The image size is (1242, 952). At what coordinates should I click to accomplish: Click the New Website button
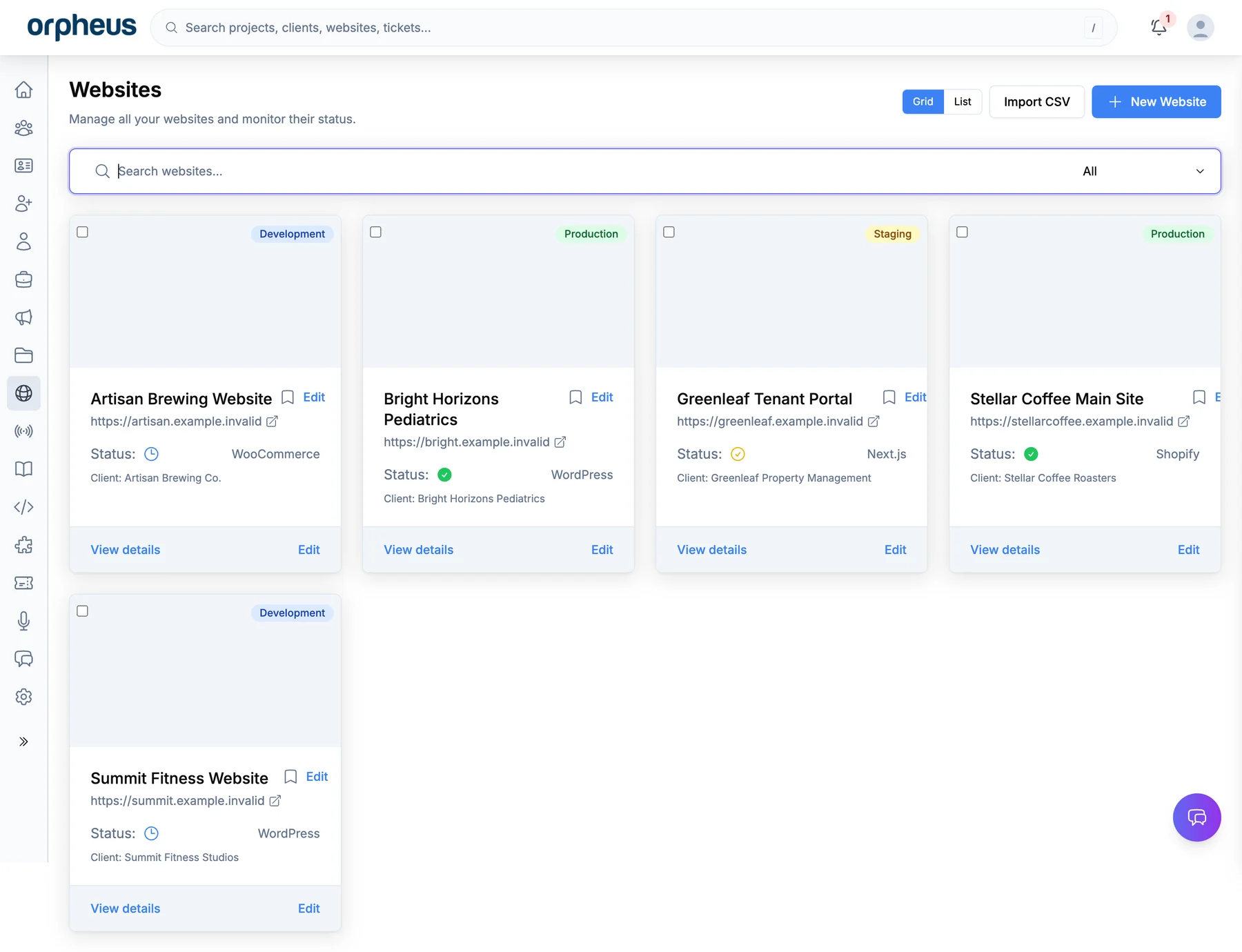pos(1156,101)
